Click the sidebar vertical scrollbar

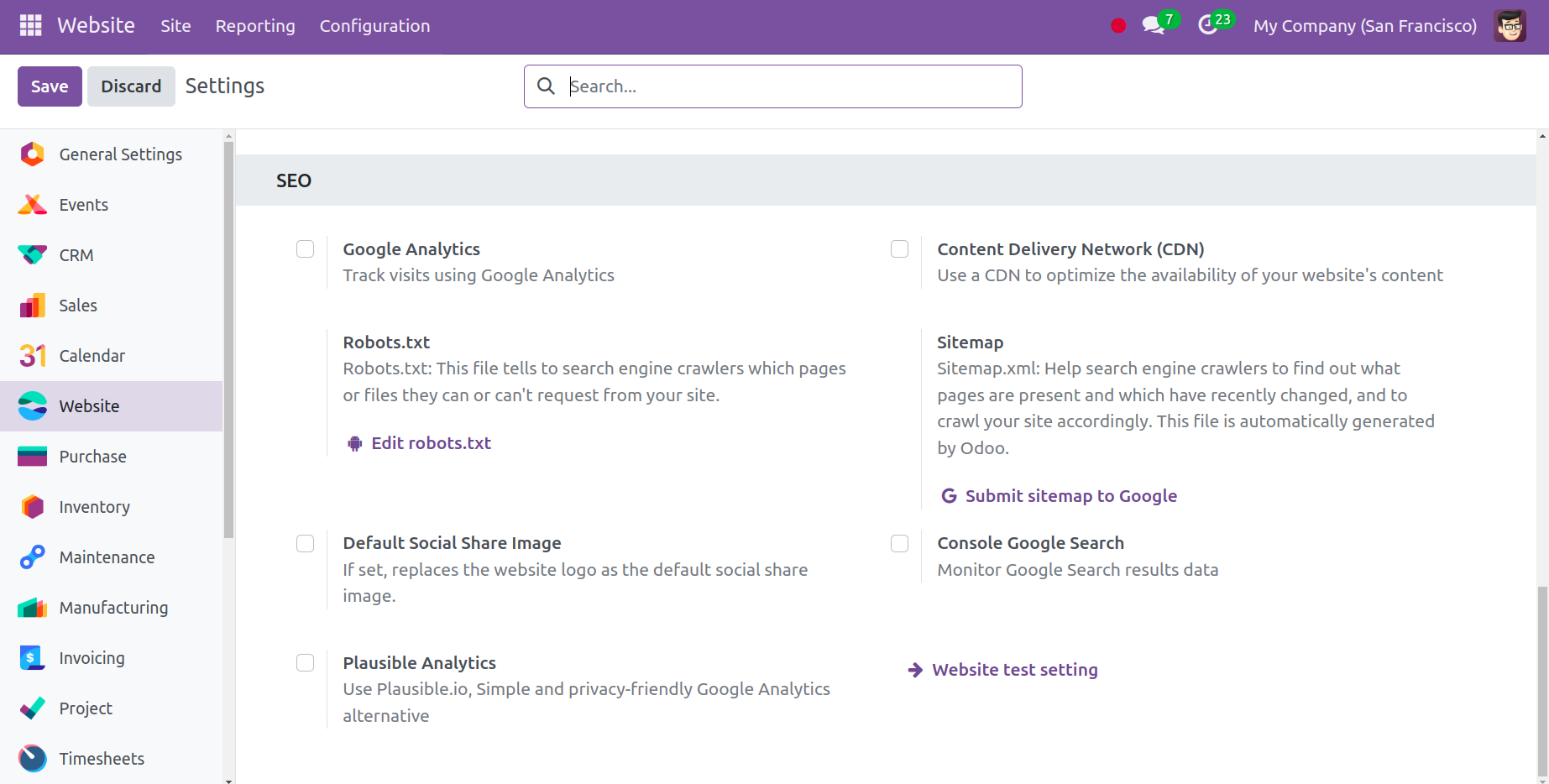(228, 336)
